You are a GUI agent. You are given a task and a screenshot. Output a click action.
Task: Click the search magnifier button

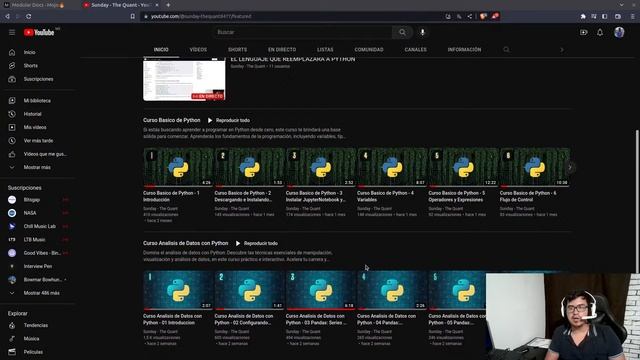click(x=402, y=32)
